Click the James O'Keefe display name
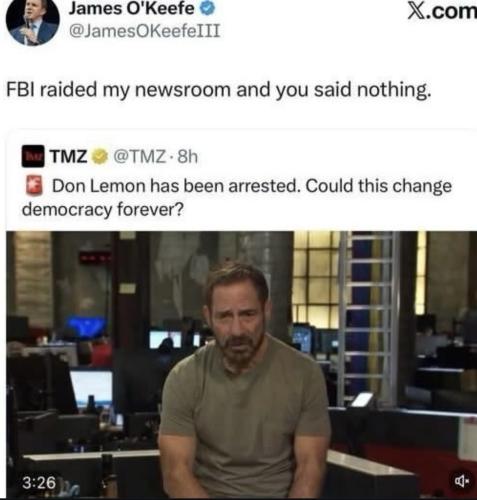Screen dimensions: 477x500 tap(131, 8)
